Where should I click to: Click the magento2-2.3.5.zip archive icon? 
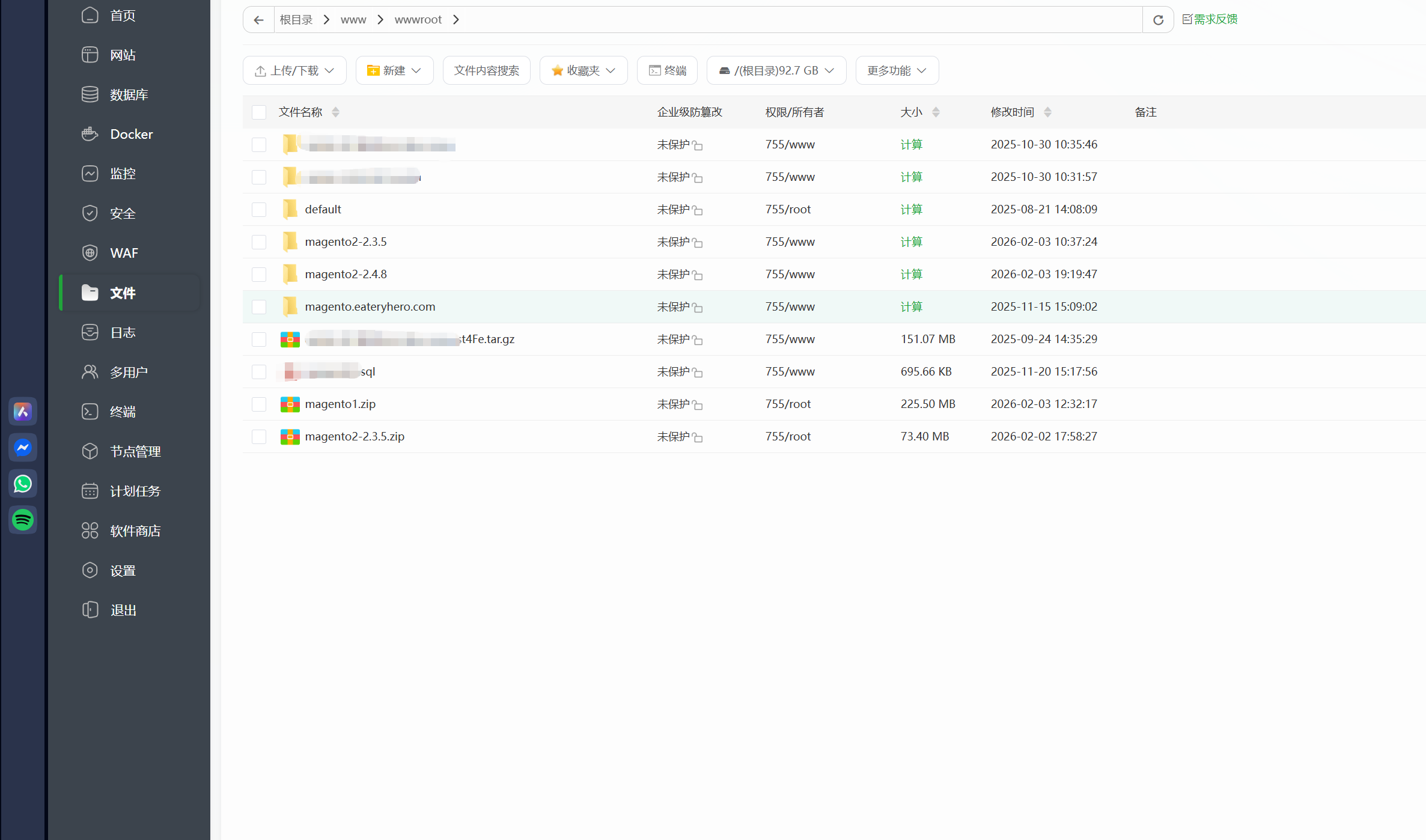[x=290, y=437]
